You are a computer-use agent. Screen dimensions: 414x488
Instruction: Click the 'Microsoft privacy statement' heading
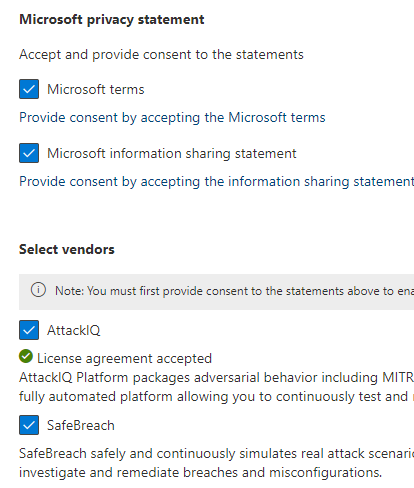pos(112,19)
